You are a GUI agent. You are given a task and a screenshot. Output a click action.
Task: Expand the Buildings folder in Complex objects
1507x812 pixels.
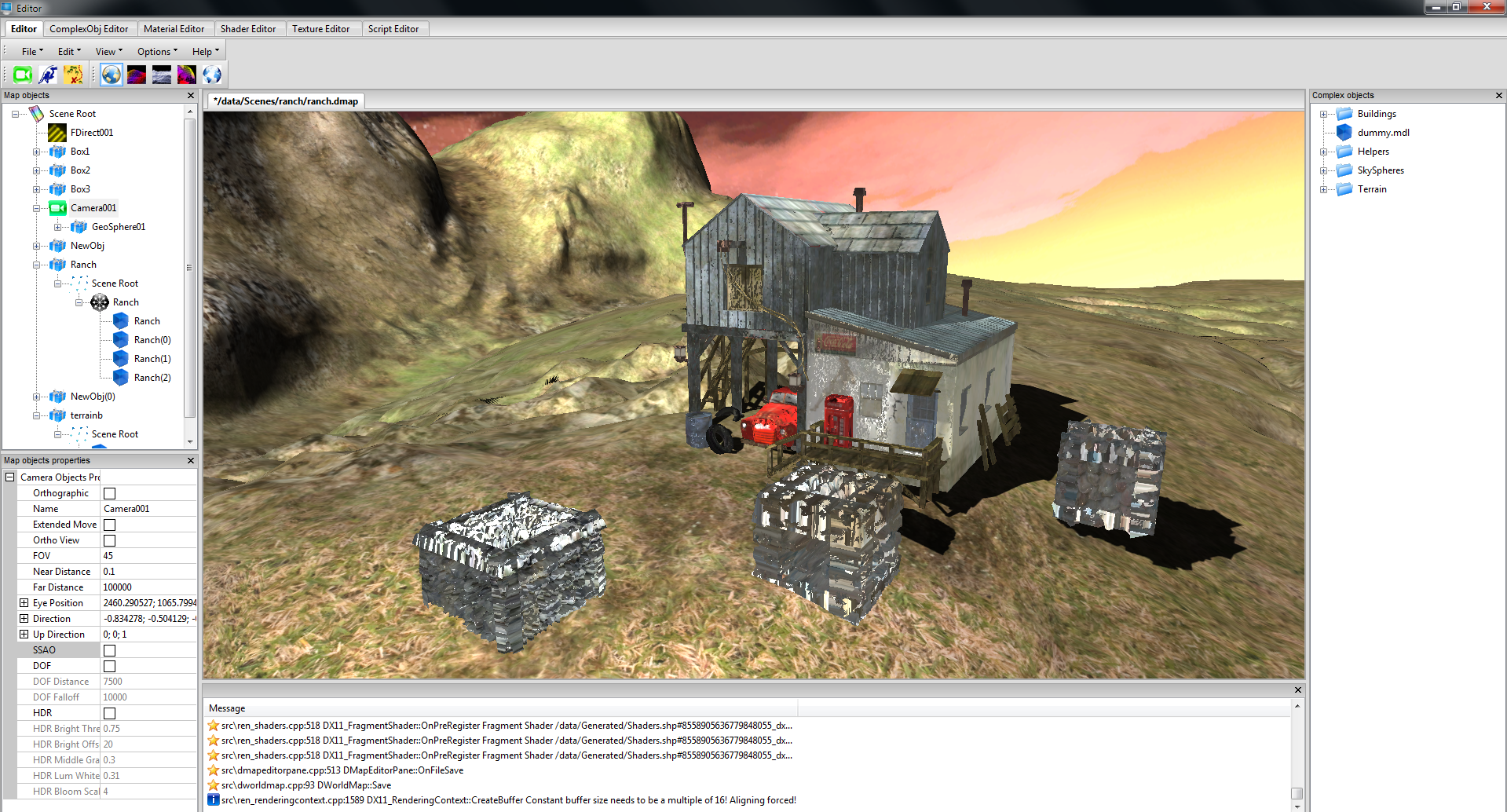[1323, 114]
